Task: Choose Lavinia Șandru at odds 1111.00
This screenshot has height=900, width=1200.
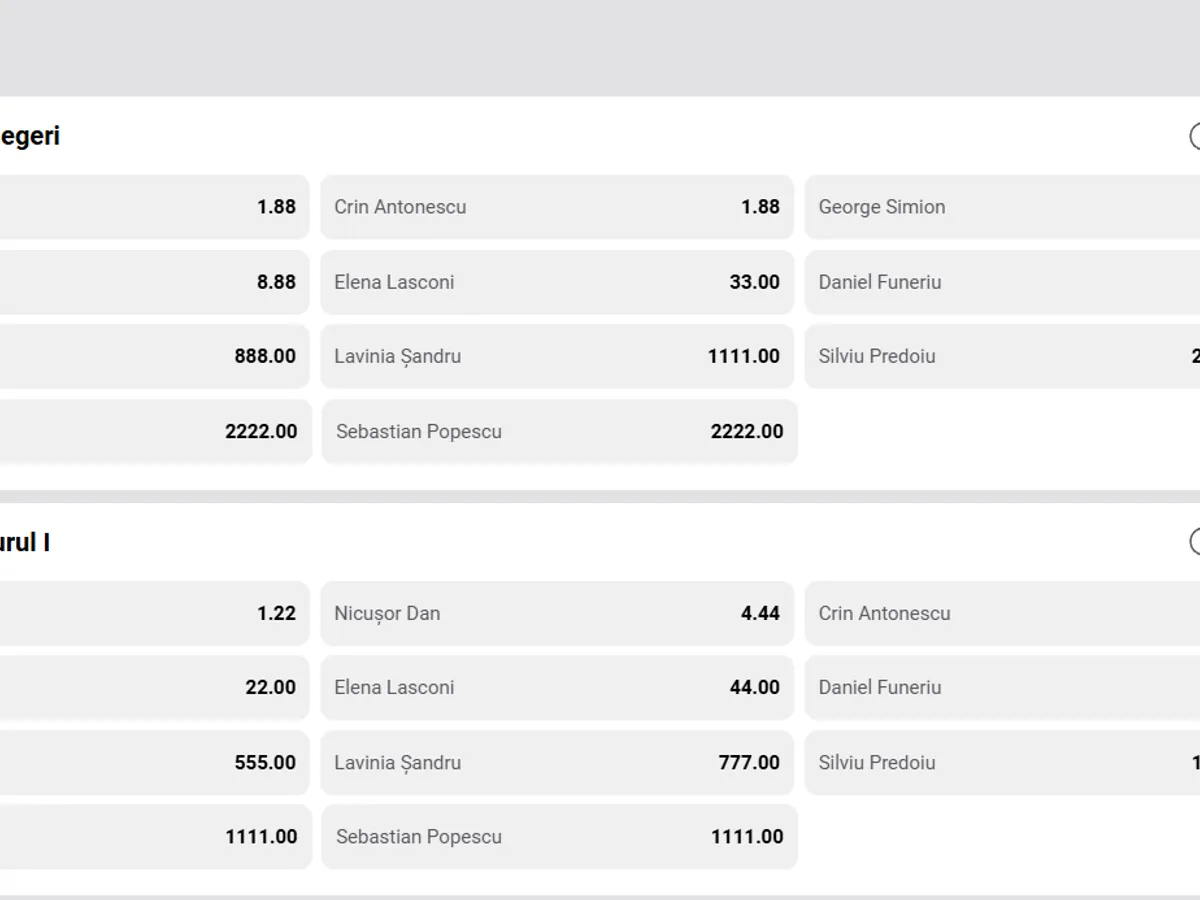Action: [x=556, y=356]
